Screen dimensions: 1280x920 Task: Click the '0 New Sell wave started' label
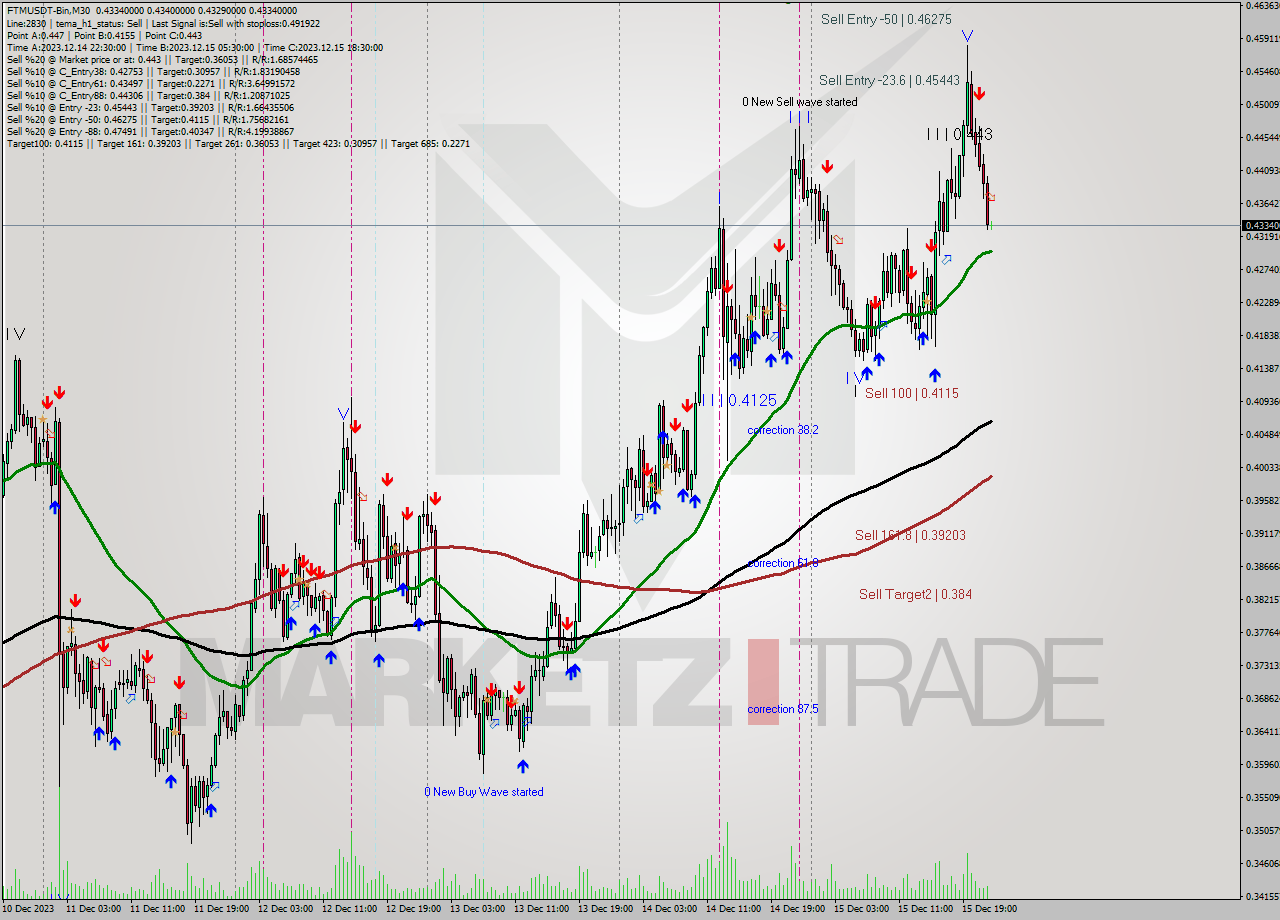(799, 102)
